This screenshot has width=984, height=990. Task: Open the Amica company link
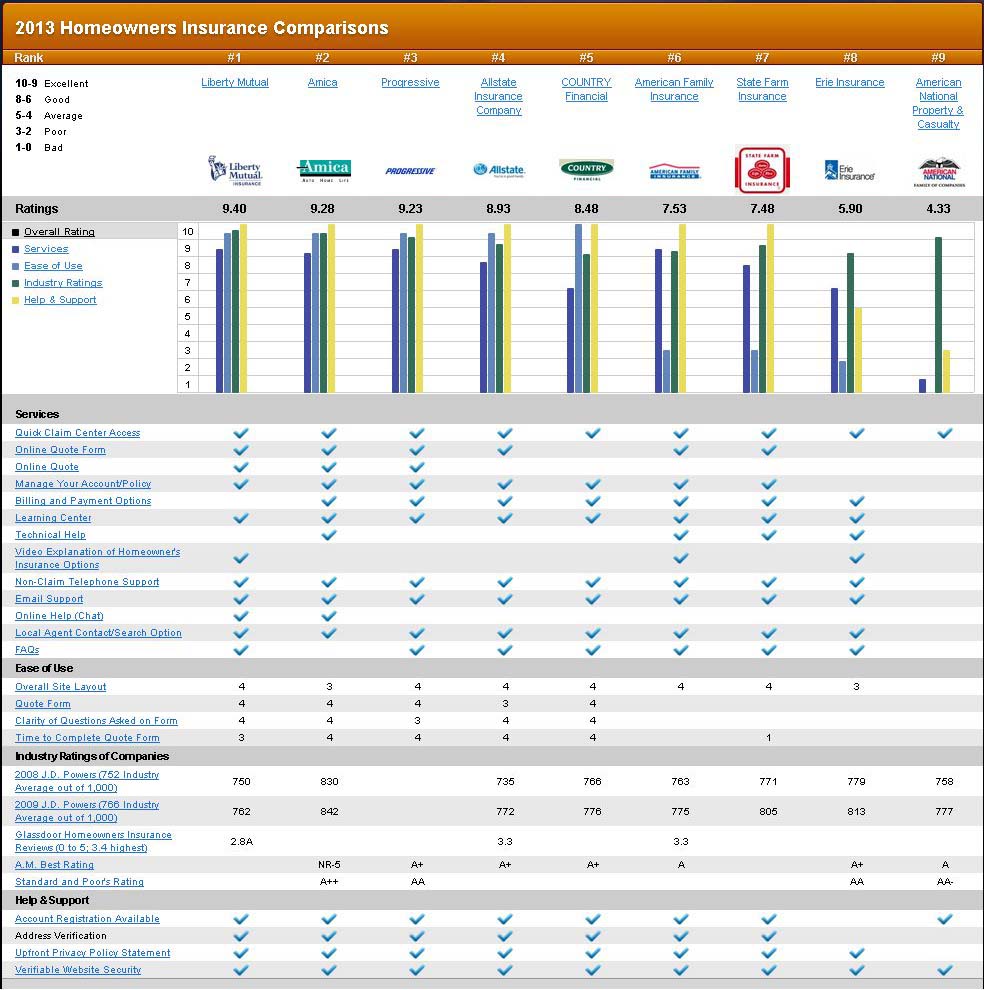point(323,83)
